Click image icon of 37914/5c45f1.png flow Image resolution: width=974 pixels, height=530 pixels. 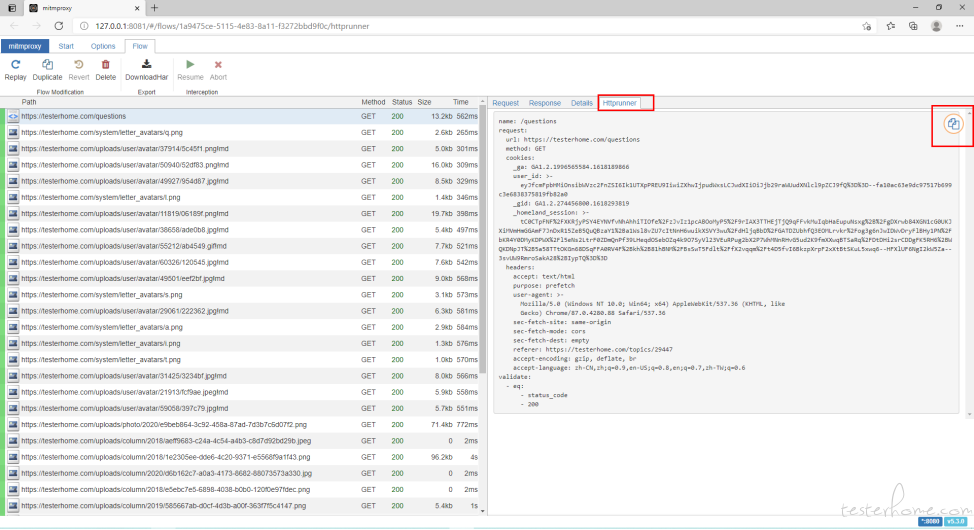12,148
